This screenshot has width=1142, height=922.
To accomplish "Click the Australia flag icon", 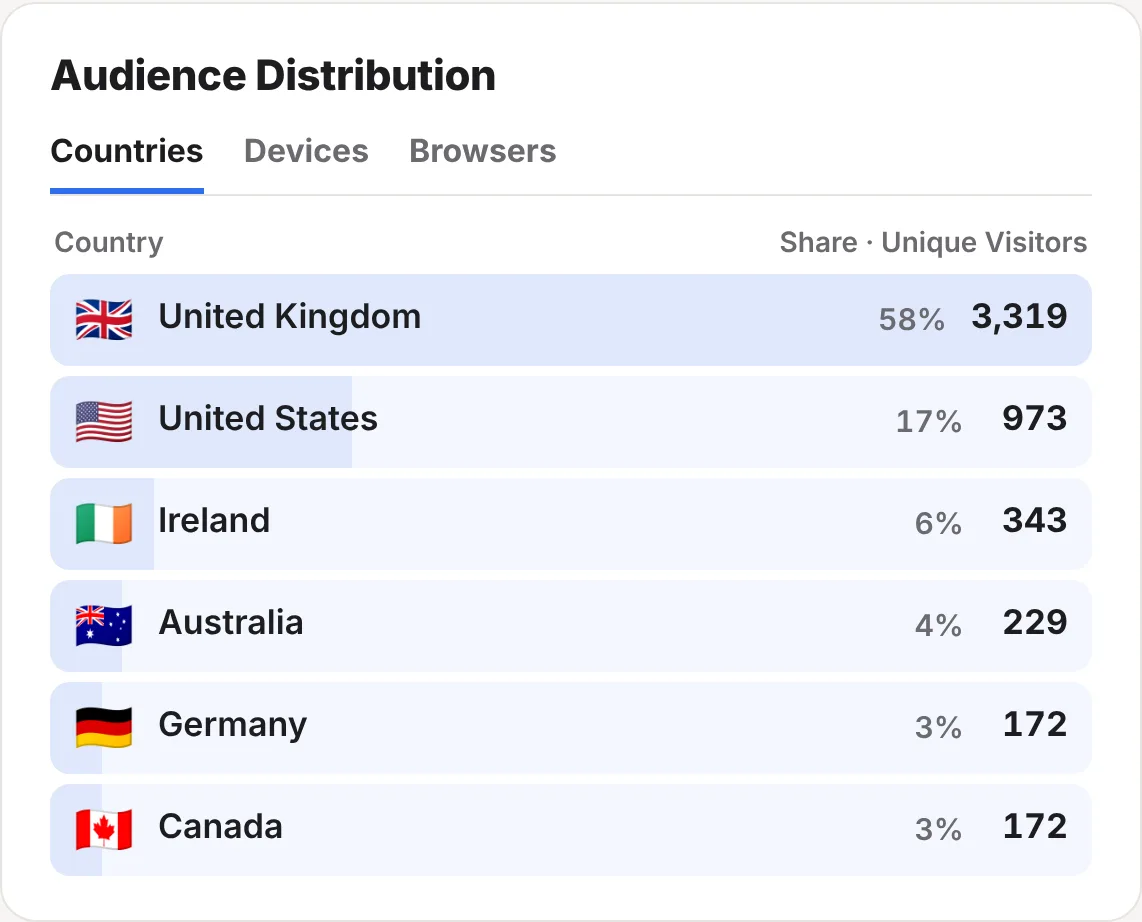I will coord(104,626).
